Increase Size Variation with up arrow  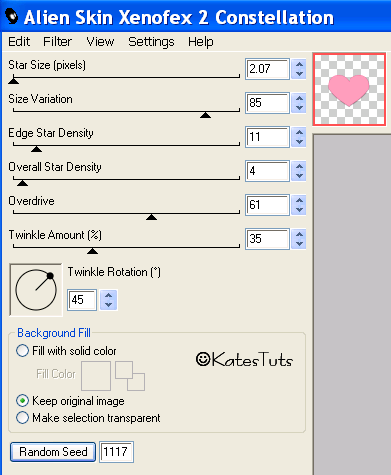click(x=299, y=98)
